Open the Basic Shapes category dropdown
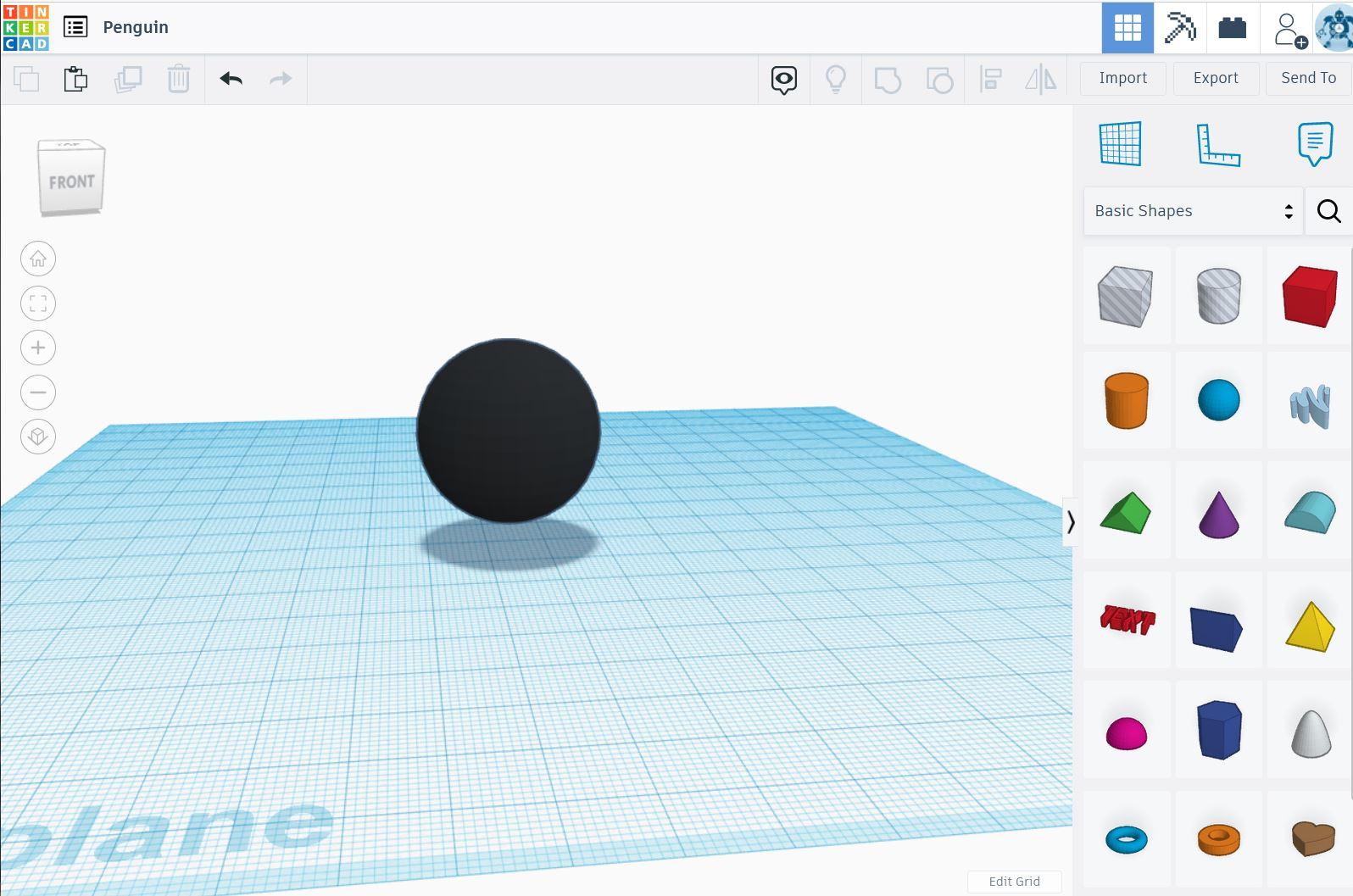This screenshot has width=1353, height=896. (x=1193, y=211)
